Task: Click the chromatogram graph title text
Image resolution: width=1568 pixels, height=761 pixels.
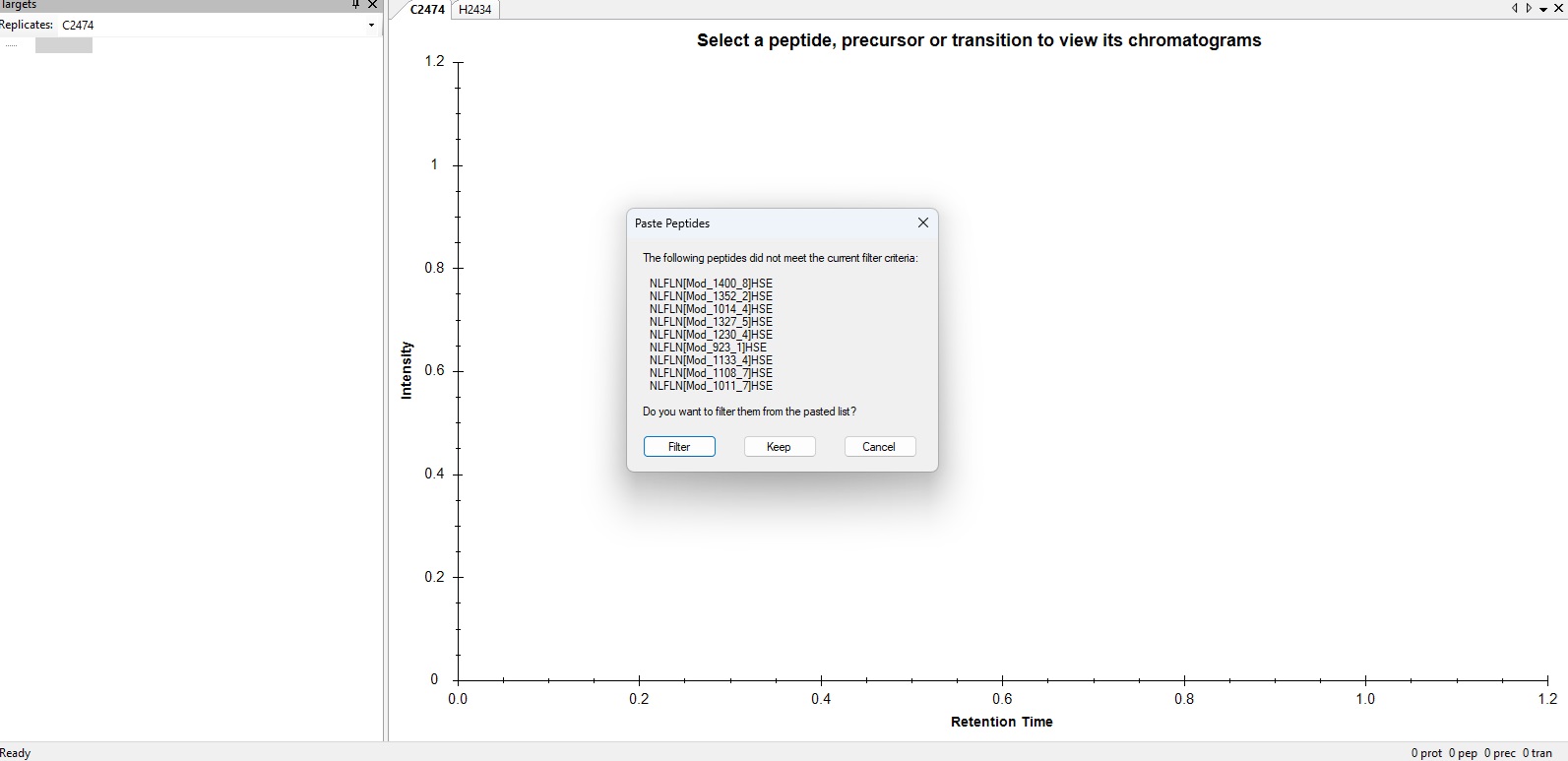Action: pyautogui.click(x=978, y=40)
